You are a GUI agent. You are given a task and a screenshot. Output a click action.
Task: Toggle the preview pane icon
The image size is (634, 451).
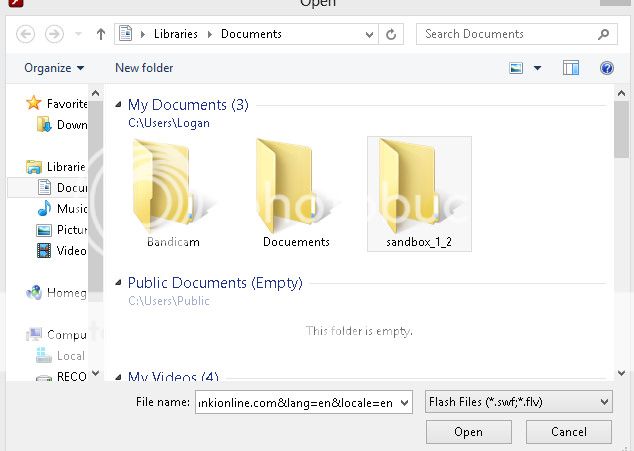(571, 68)
